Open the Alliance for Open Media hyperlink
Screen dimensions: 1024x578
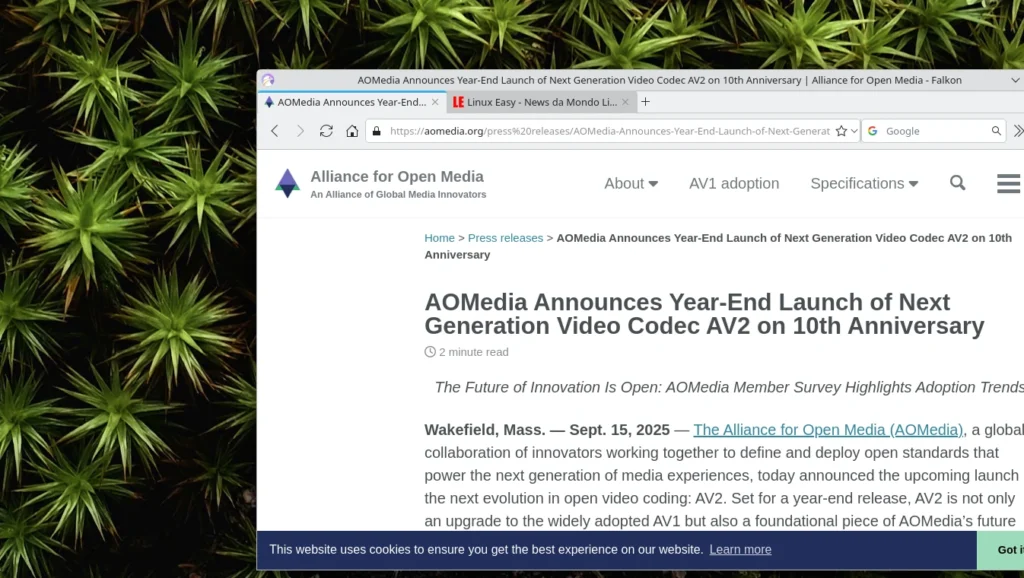click(x=828, y=429)
